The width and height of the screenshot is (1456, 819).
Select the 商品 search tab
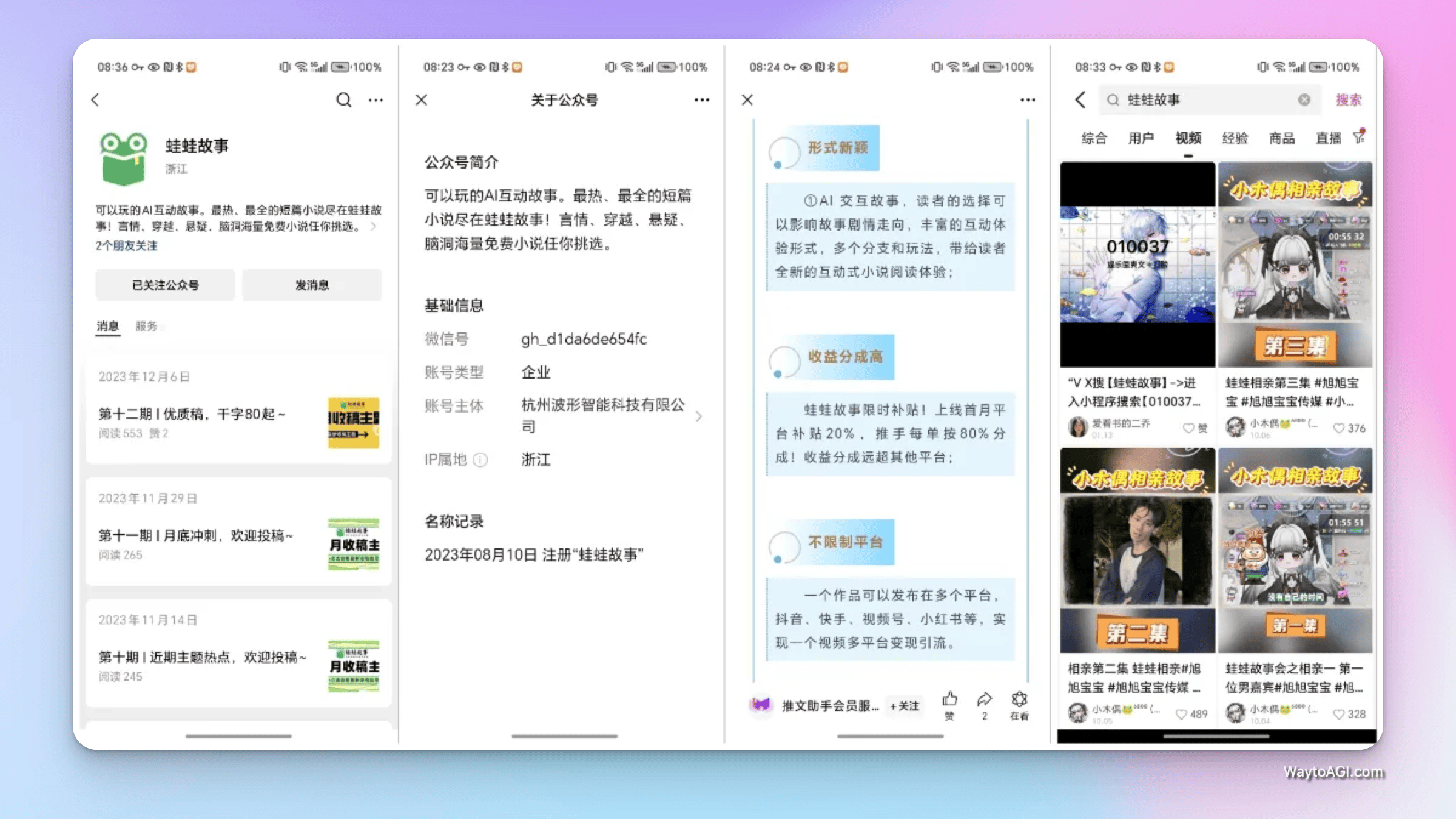[1282, 138]
